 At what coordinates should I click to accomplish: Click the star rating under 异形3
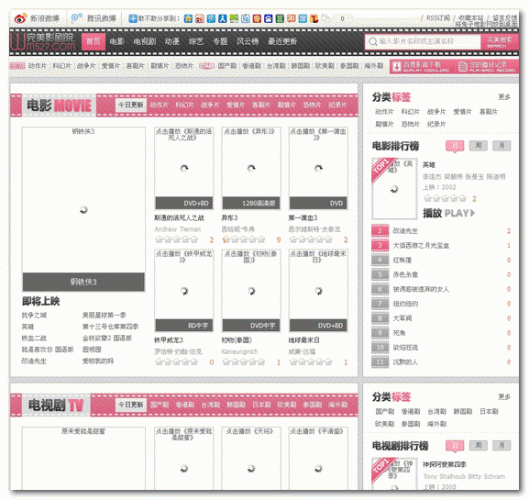[x=244, y=240]
